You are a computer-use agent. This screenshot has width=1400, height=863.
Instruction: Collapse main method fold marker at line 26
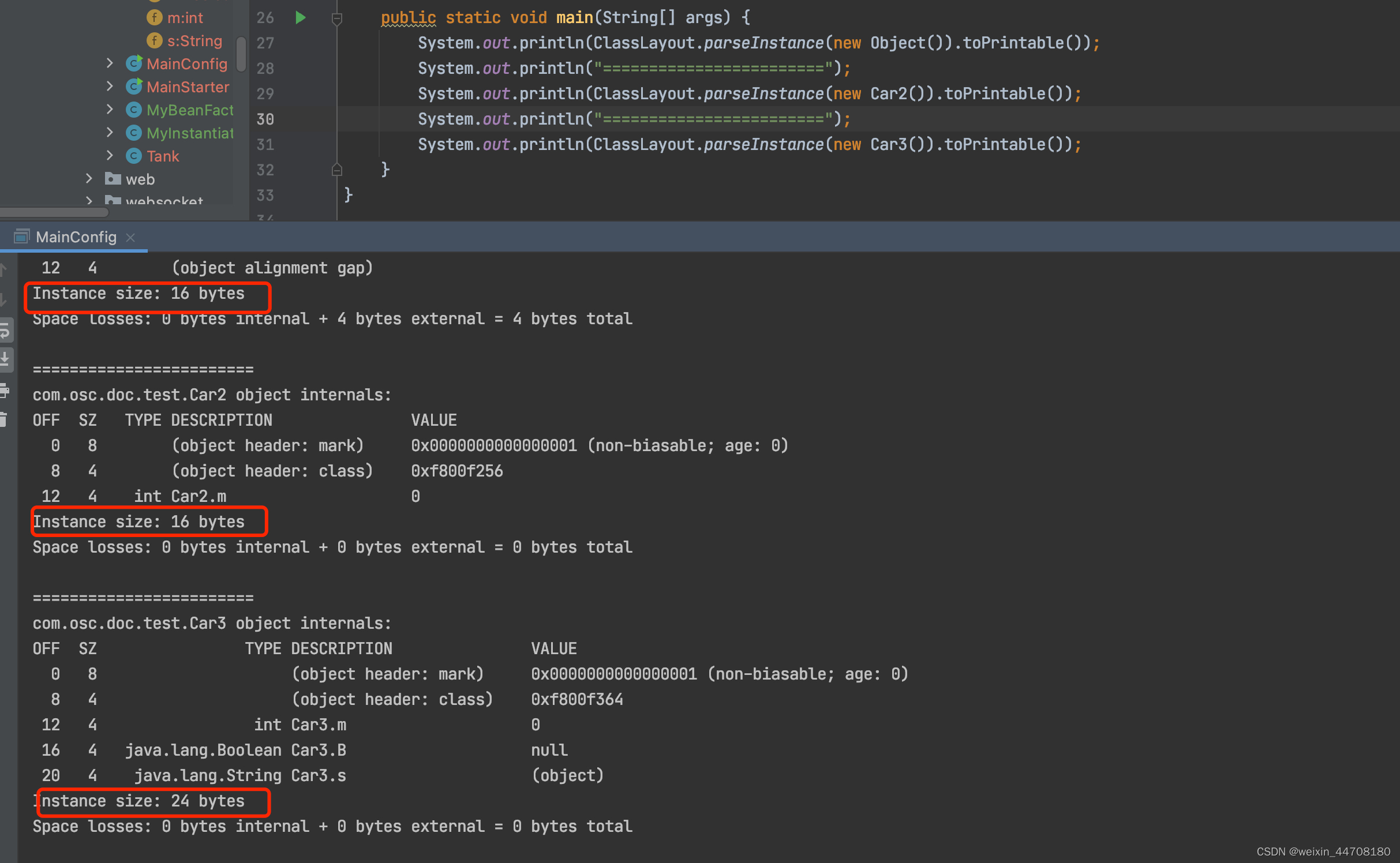337,18
